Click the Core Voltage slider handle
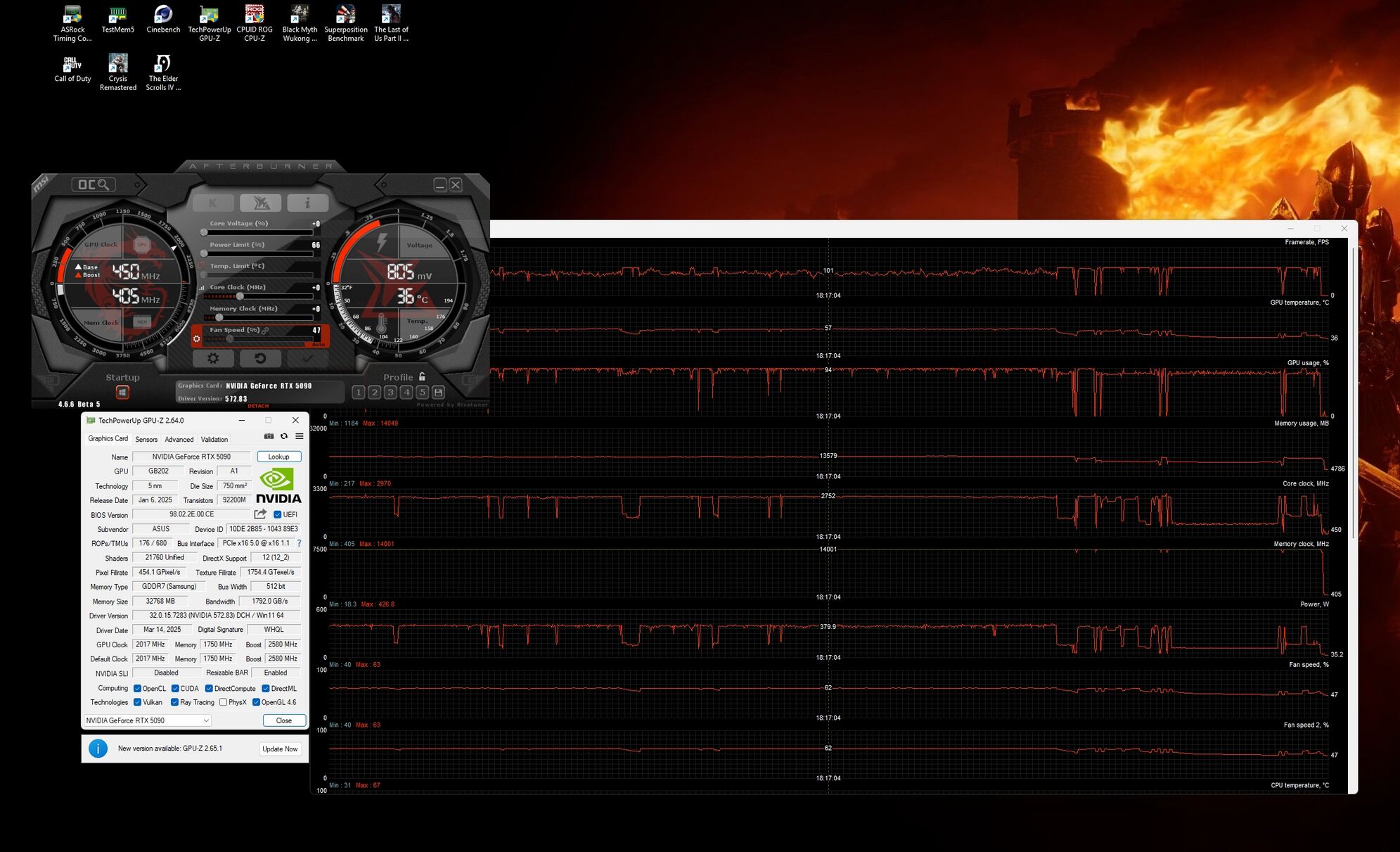This screenshot has height=852, width=1400. click(x=204, y=232)
